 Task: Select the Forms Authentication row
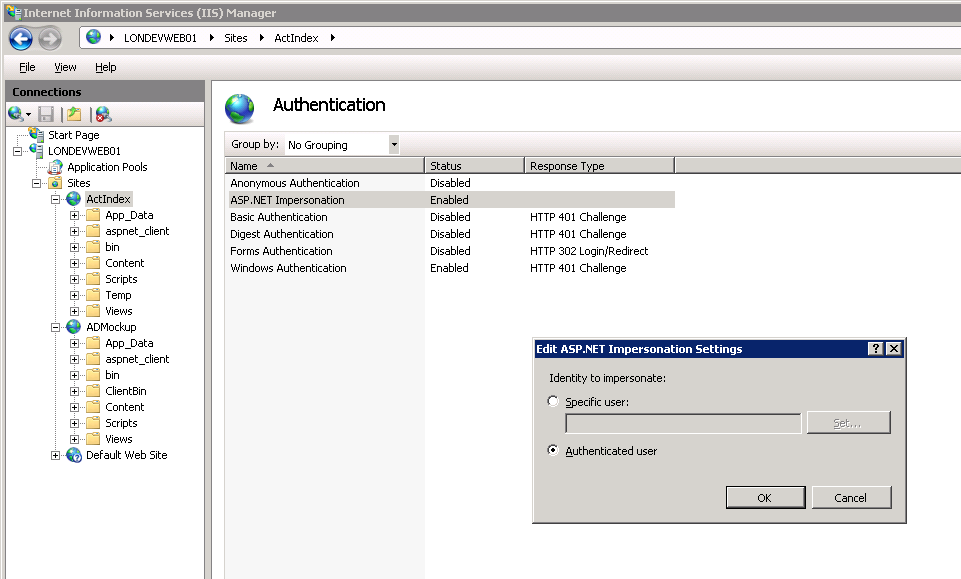pos(450,251)
